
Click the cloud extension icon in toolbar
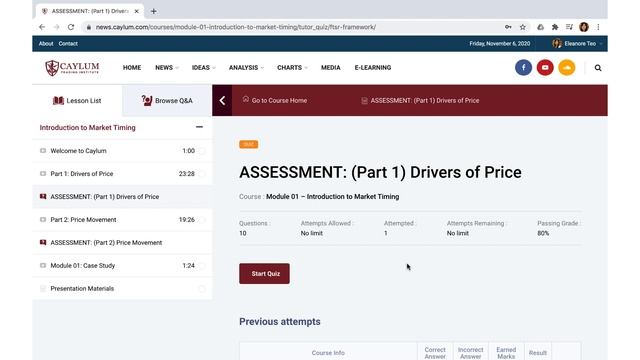pyautogui.click(x=540, y=27)
